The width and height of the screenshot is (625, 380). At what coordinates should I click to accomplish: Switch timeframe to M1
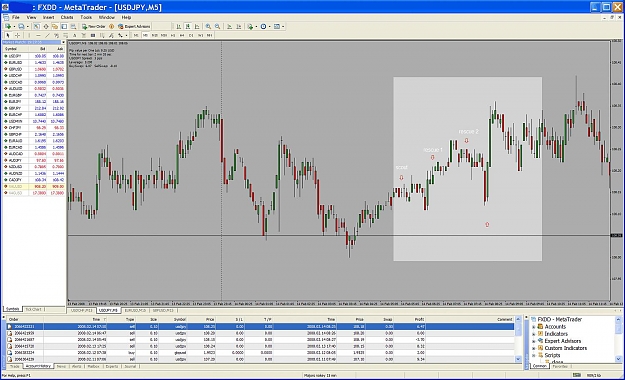pos(136,35)
